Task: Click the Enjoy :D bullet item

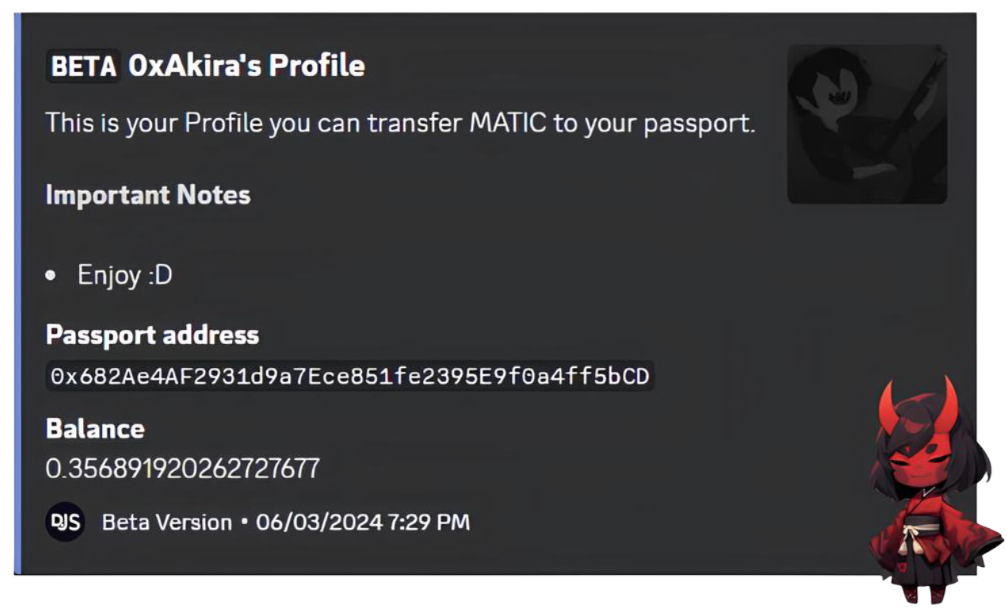Action: tap(125, 276)
